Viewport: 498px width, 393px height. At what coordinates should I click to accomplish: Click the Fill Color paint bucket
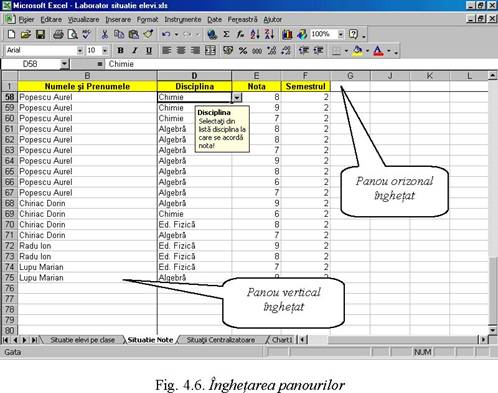click(357, 51)
